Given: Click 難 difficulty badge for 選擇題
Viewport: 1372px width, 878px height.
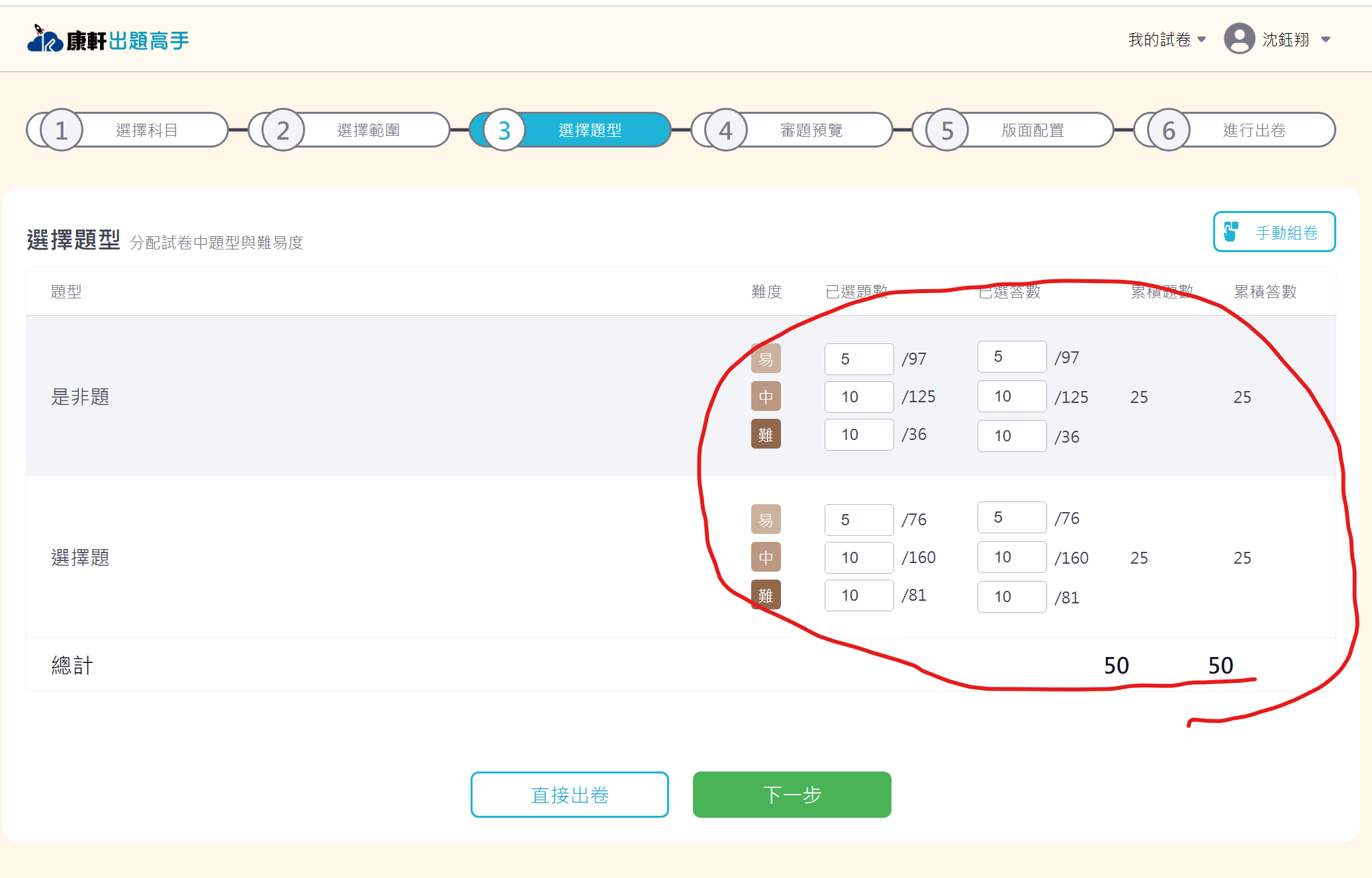Looking at the screenshot, I should coord(766,595).
